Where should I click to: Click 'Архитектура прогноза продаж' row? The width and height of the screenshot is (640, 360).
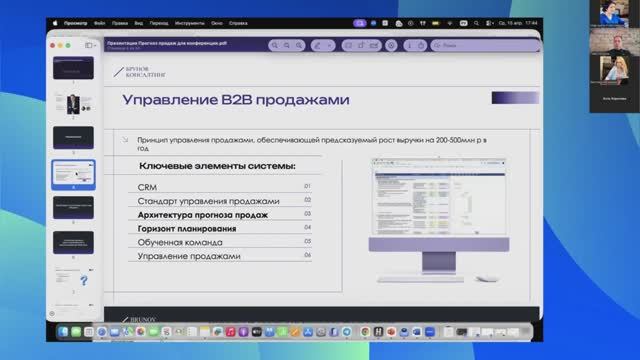coord(220,215)
